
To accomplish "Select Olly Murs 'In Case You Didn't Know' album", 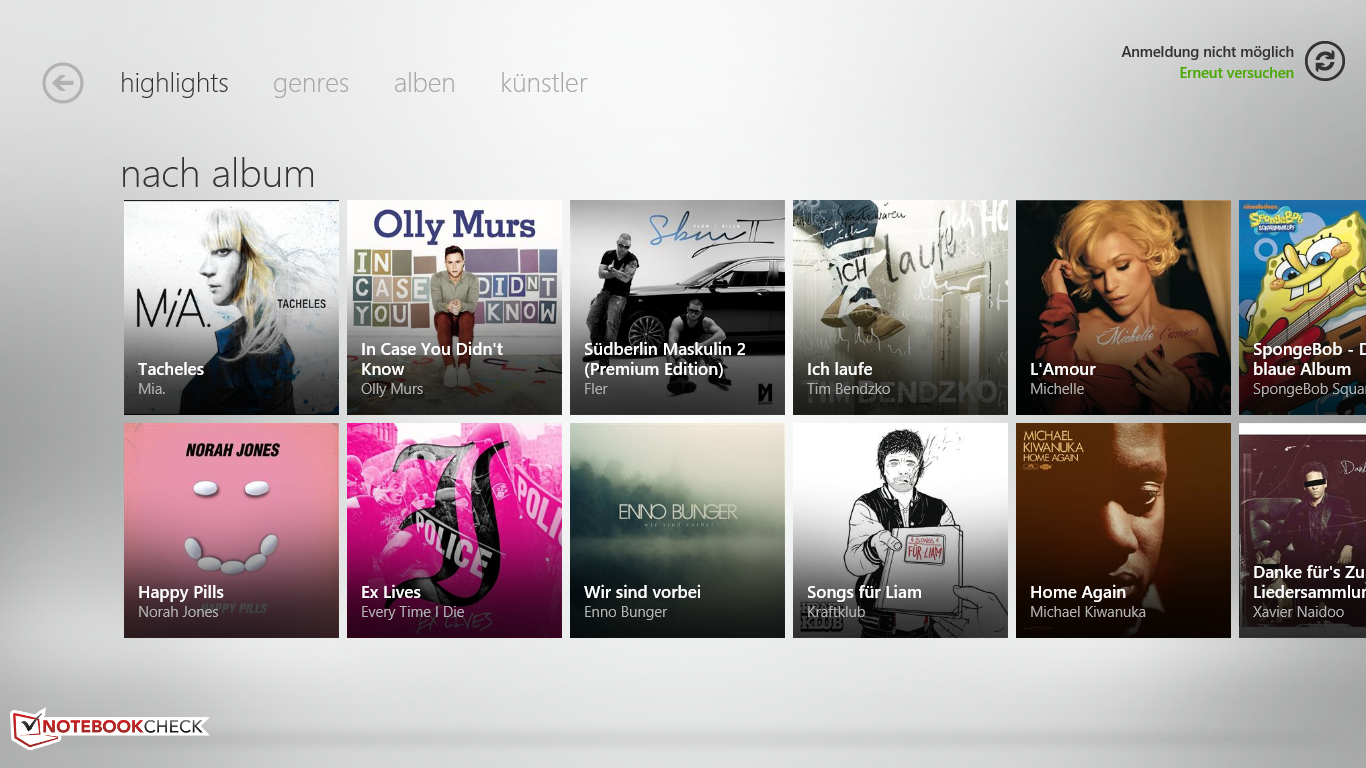I will coord(454,307).
